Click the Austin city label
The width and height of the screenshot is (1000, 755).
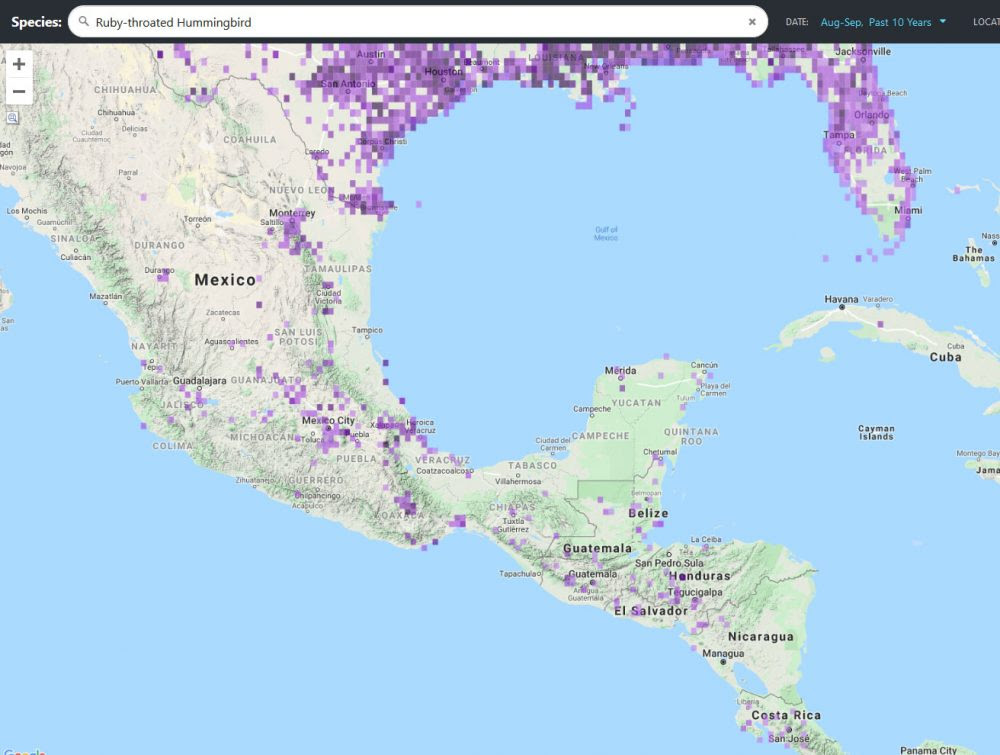(x=371, y=54)
